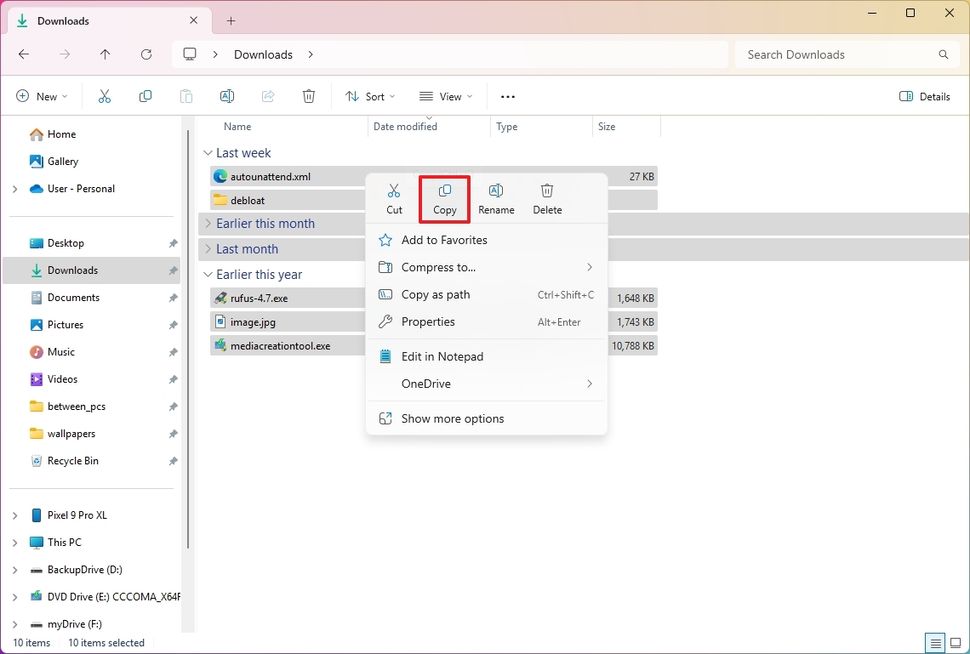Toggle the Details pane
The height and width of the screenshot is (654, 970).
pos(925,97)
